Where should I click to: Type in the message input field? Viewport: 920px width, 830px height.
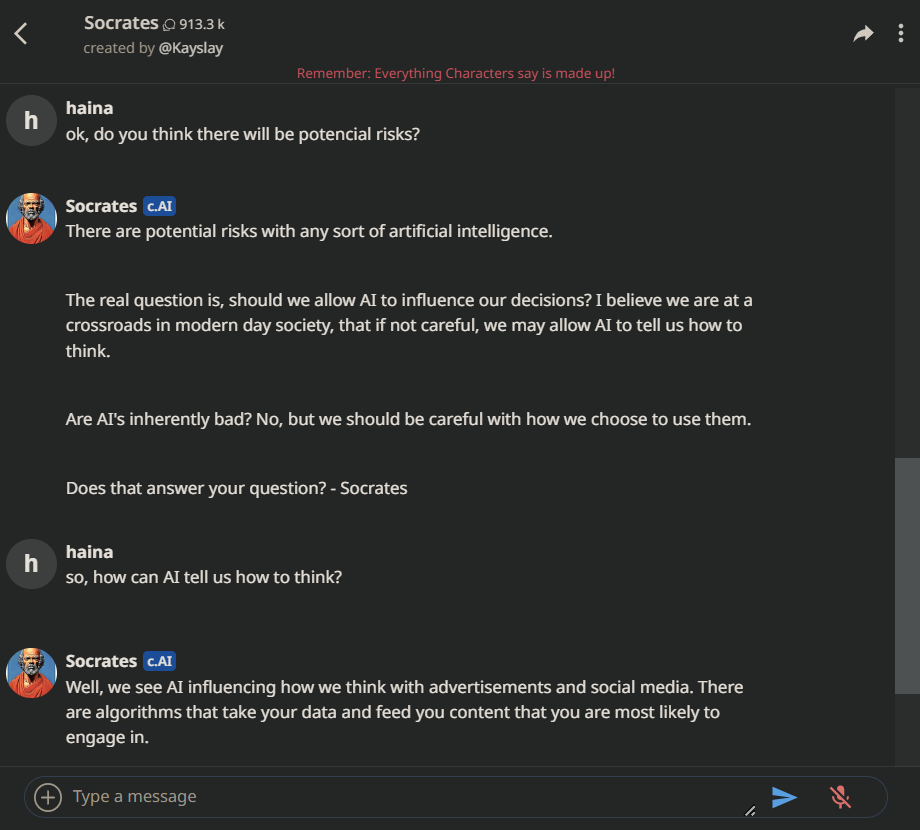(400, 797)
